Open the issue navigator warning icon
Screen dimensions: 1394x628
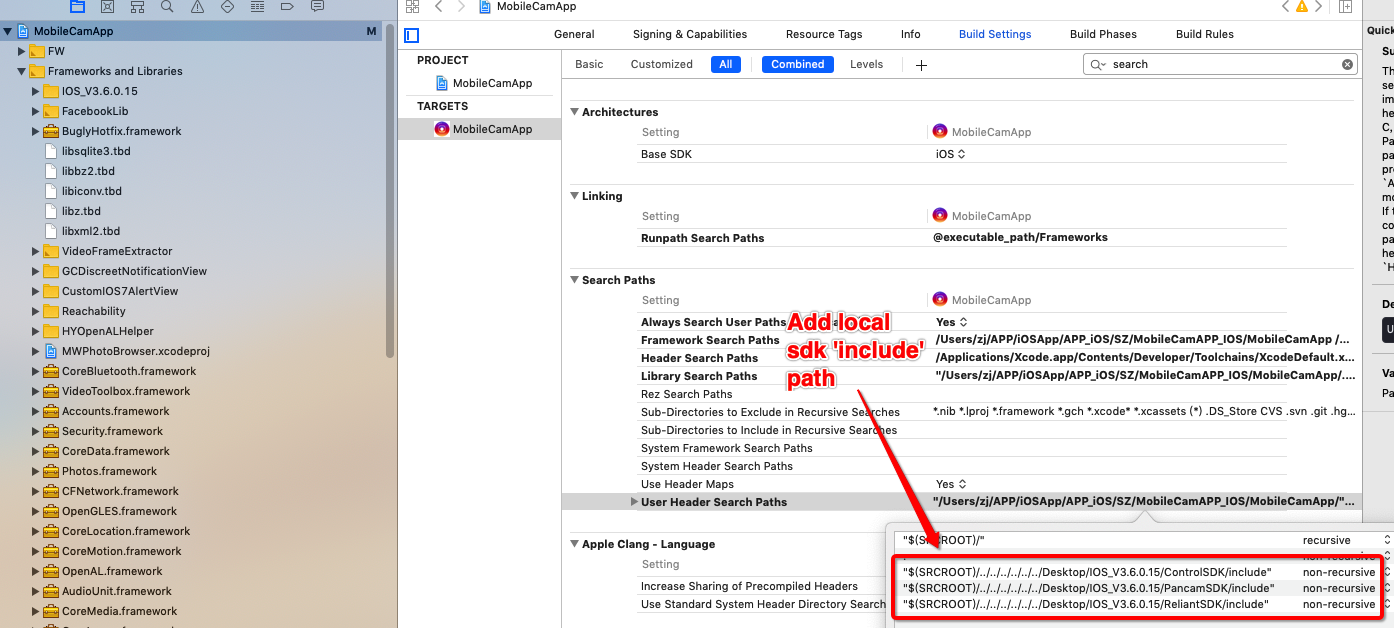[197, 6]
